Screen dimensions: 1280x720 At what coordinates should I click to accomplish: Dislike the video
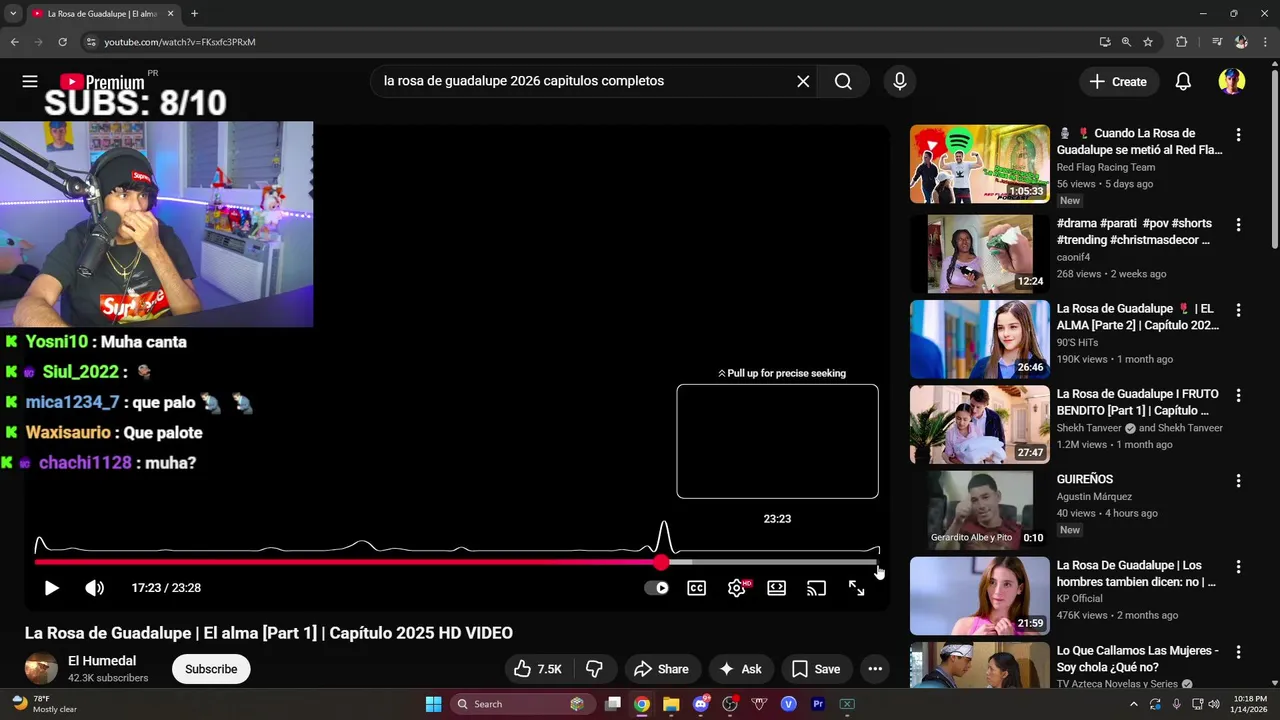point(595,669)
